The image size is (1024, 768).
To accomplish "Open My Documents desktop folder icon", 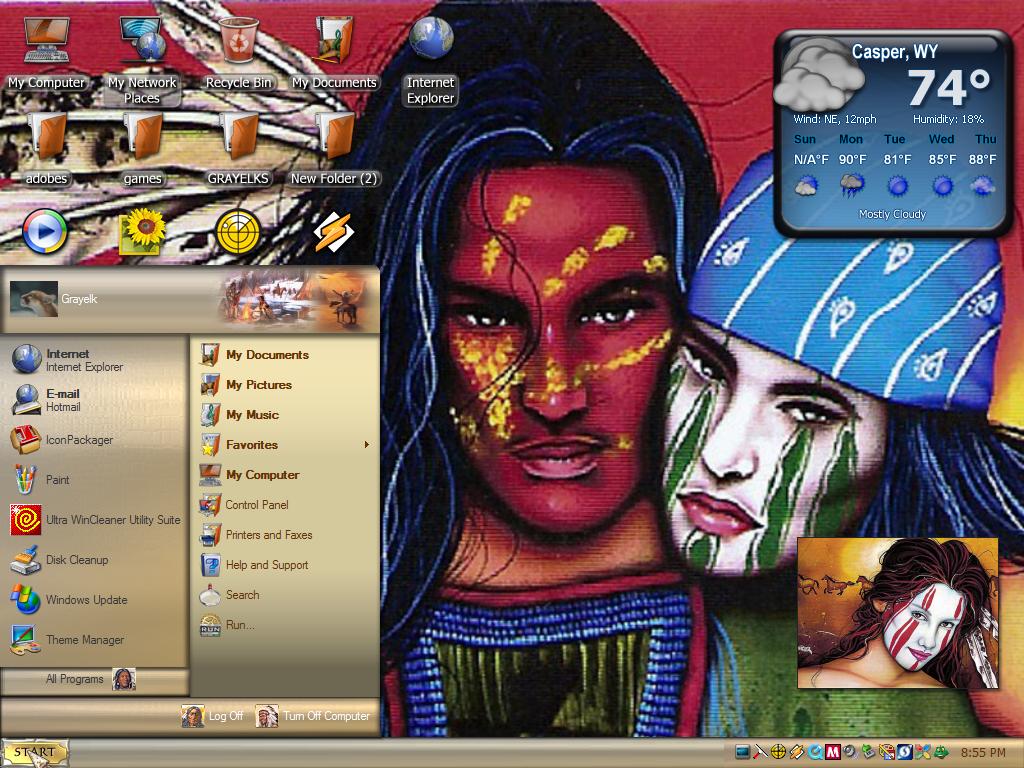I will click(334, 53).
